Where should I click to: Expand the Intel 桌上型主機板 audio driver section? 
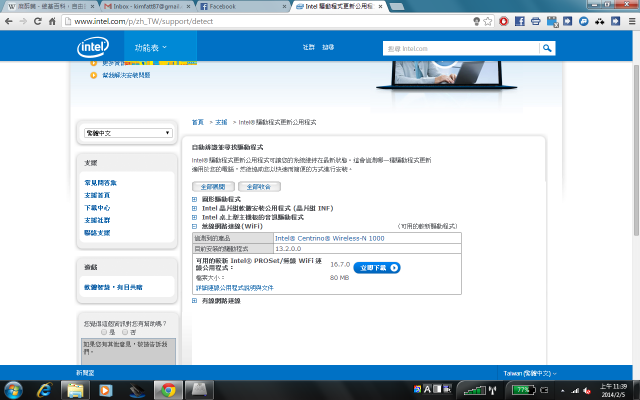[x=194, y=217]
